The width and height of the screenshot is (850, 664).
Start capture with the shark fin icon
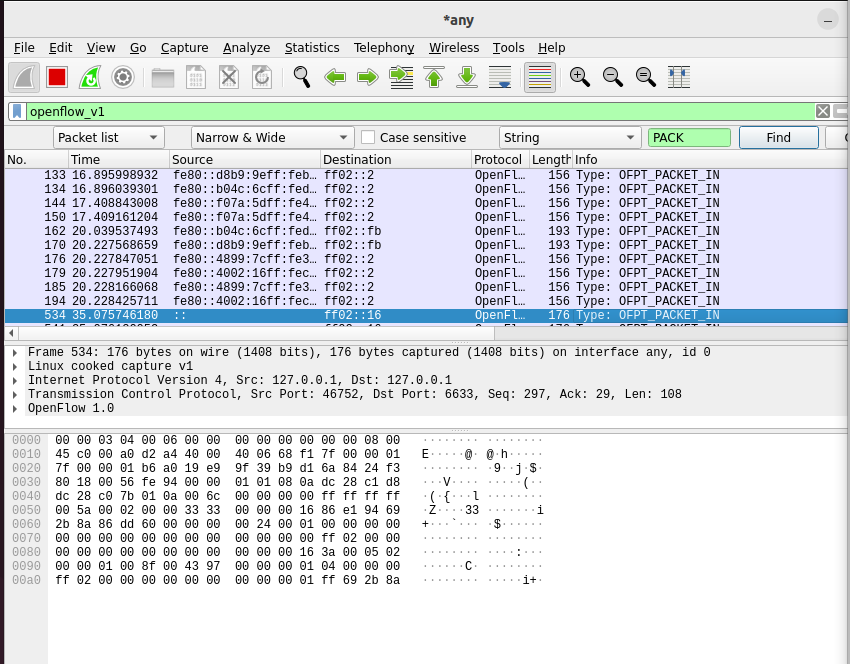(24, 78)
